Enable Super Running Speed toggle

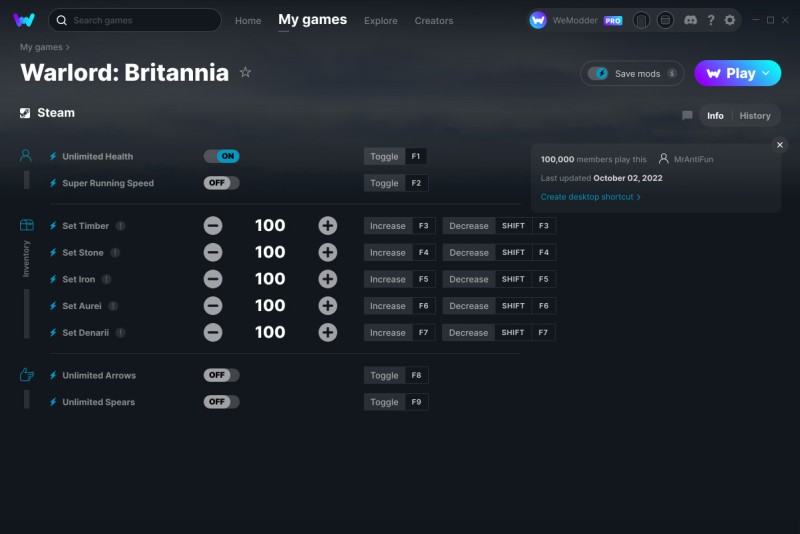(x=221, y=183)
